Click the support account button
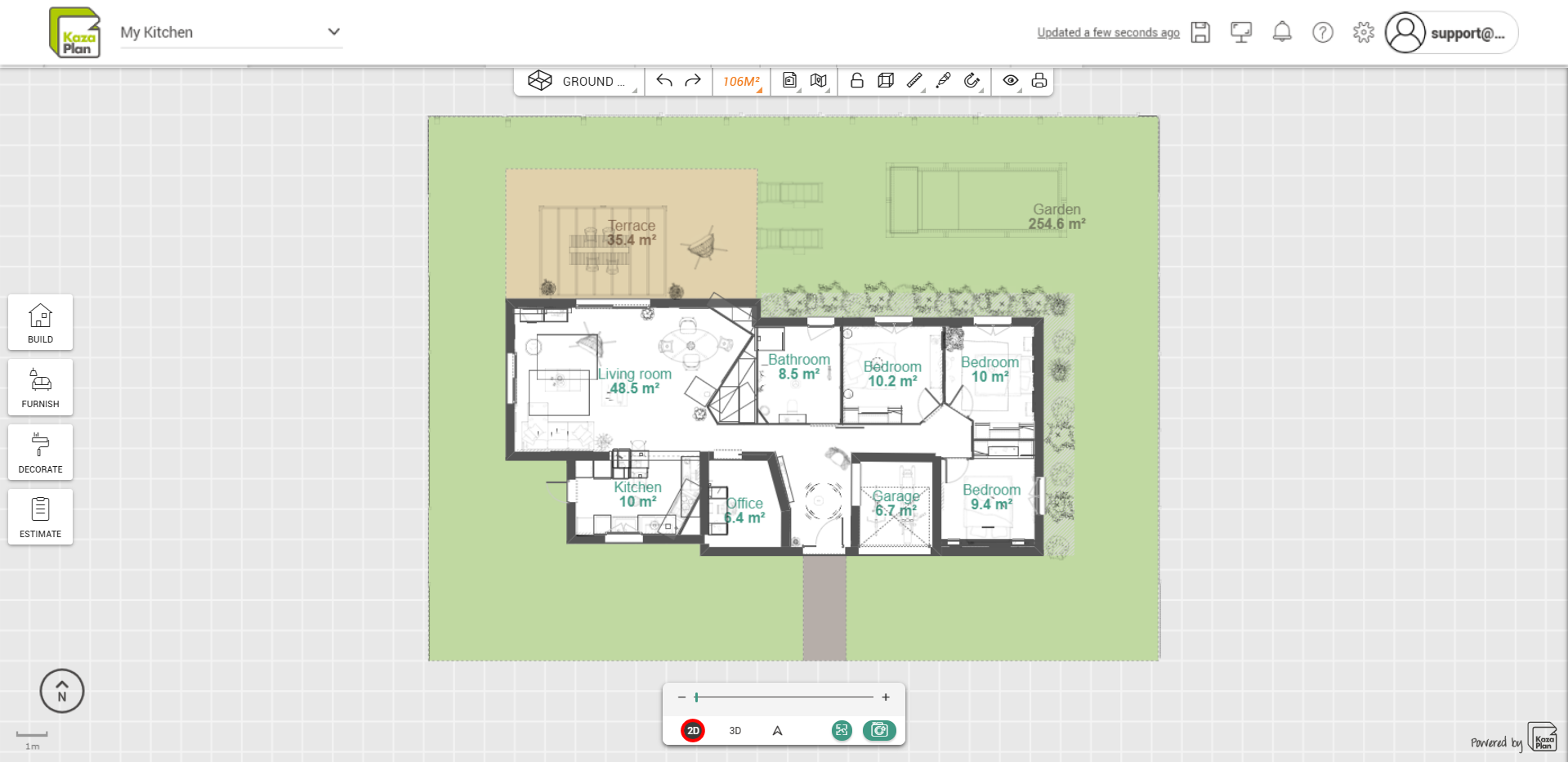Screen dimensions: 1568x762 point(1451,34)
